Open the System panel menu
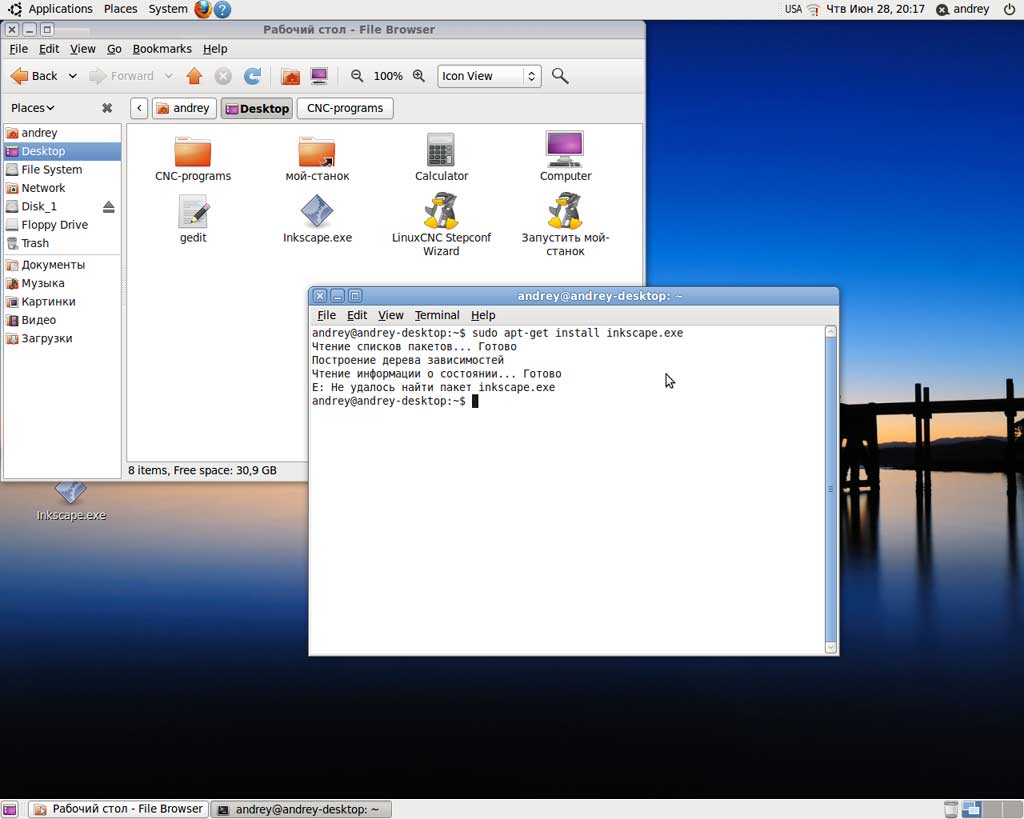The image size is (1024, 819). [168, 9]
